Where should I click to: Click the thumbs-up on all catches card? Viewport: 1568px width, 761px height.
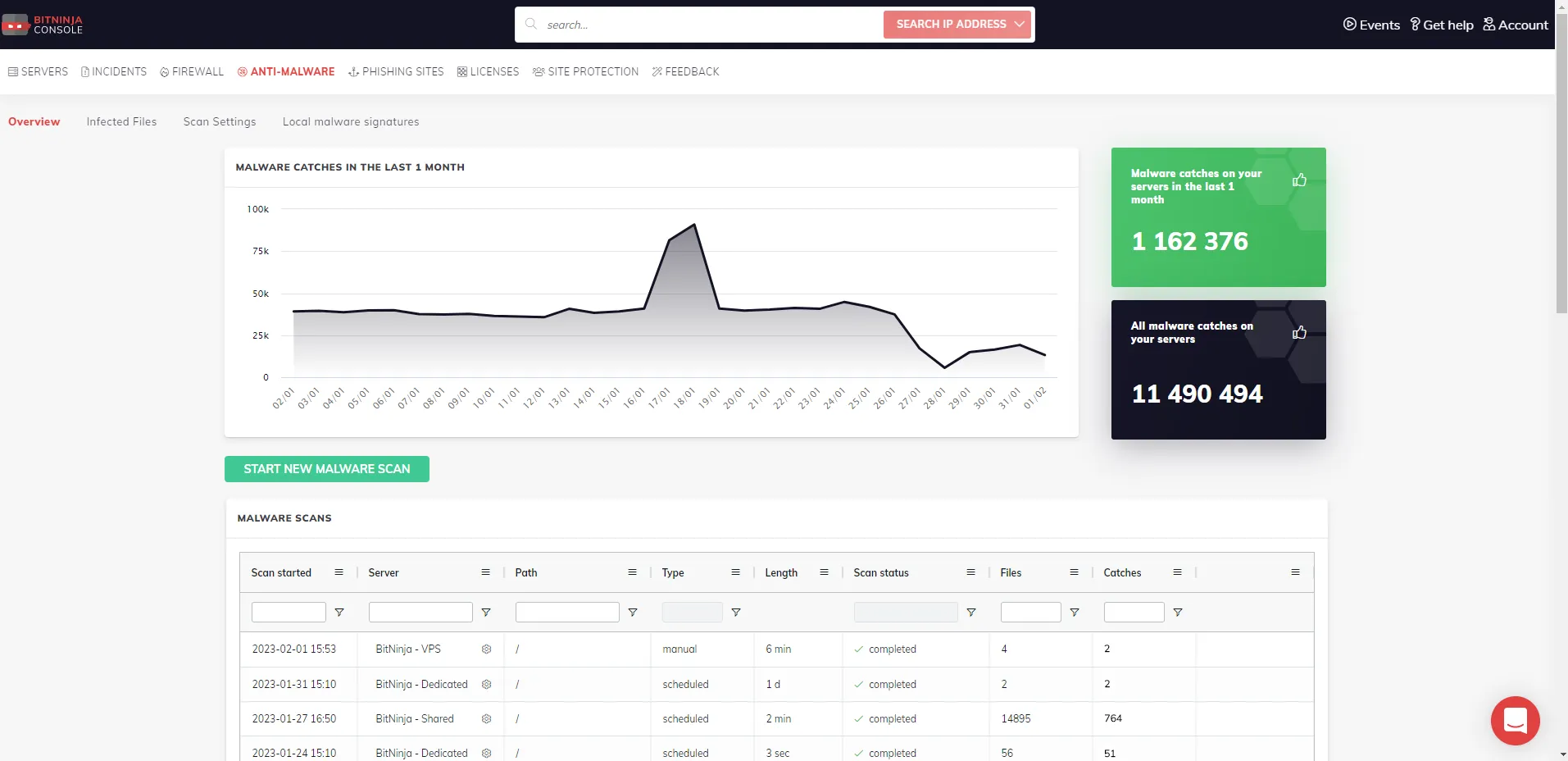click(x=1299, y=332)
